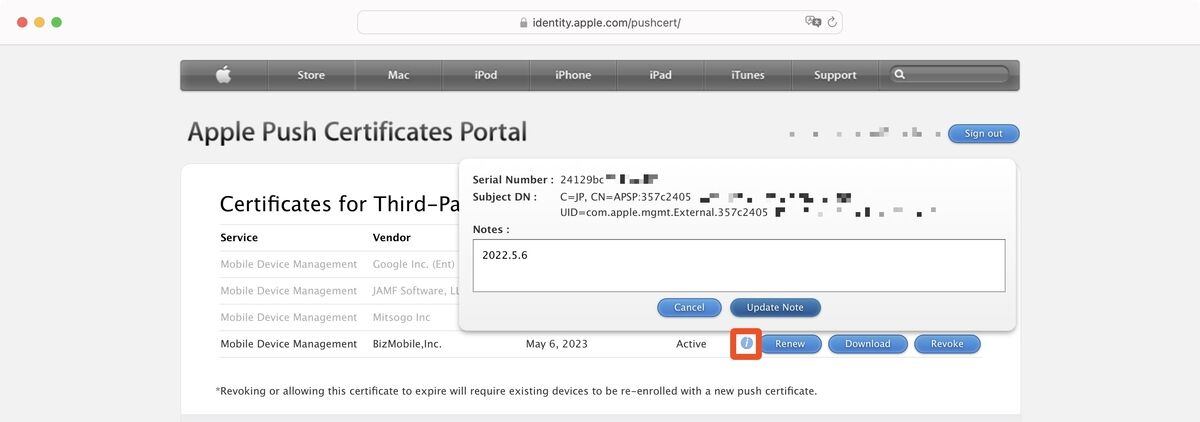Click the translate icon in address bar
Viewport: 1200px width, 422px height.
[x=813, y=22]
